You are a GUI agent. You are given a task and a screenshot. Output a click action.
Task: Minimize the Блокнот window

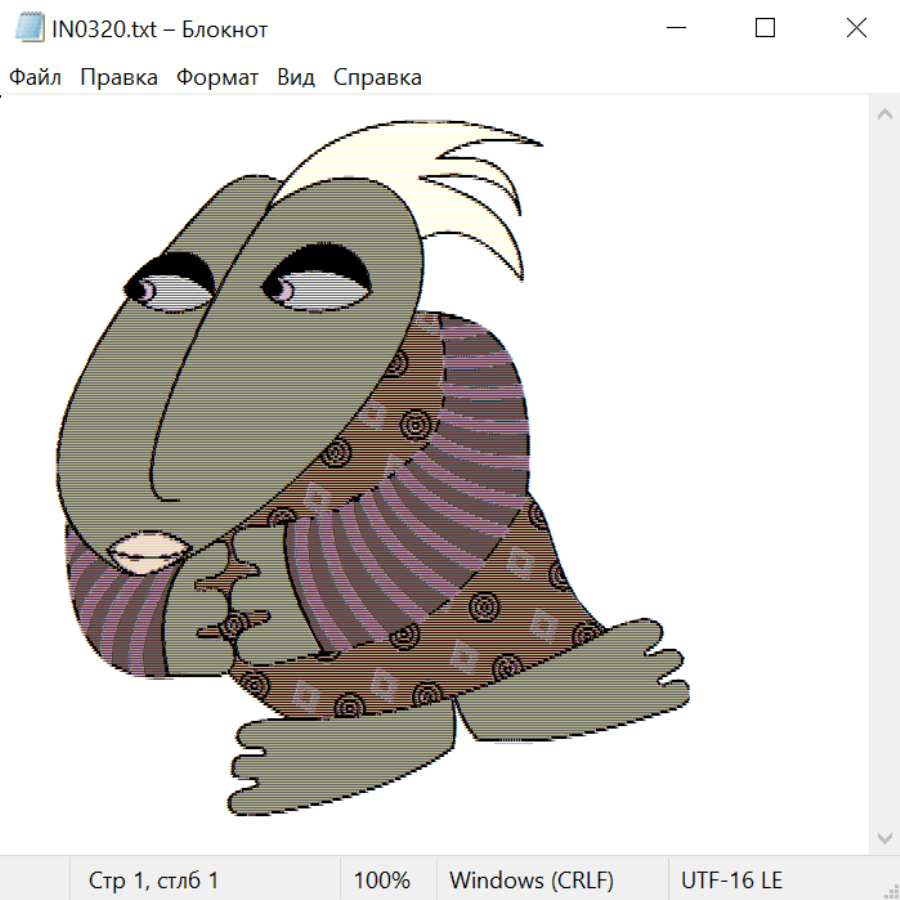675,29
